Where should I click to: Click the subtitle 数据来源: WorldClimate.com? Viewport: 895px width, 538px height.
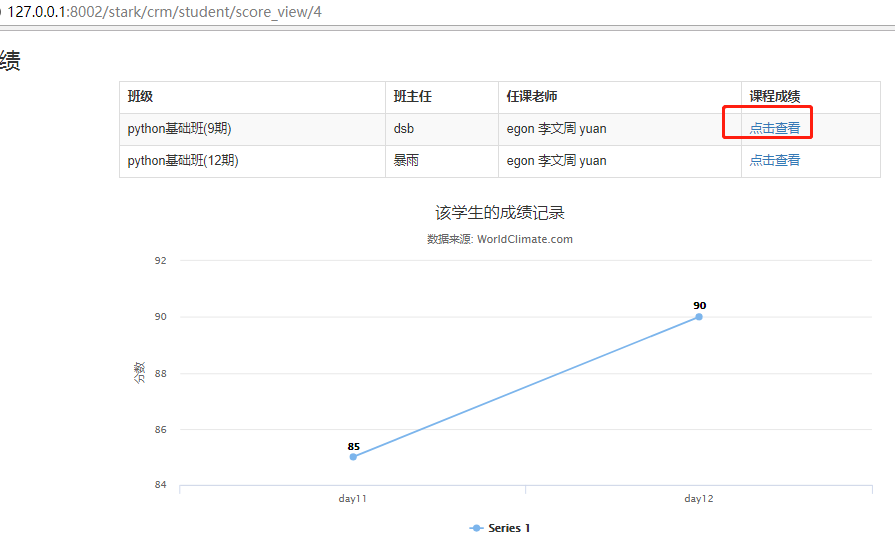pos(500,239)
